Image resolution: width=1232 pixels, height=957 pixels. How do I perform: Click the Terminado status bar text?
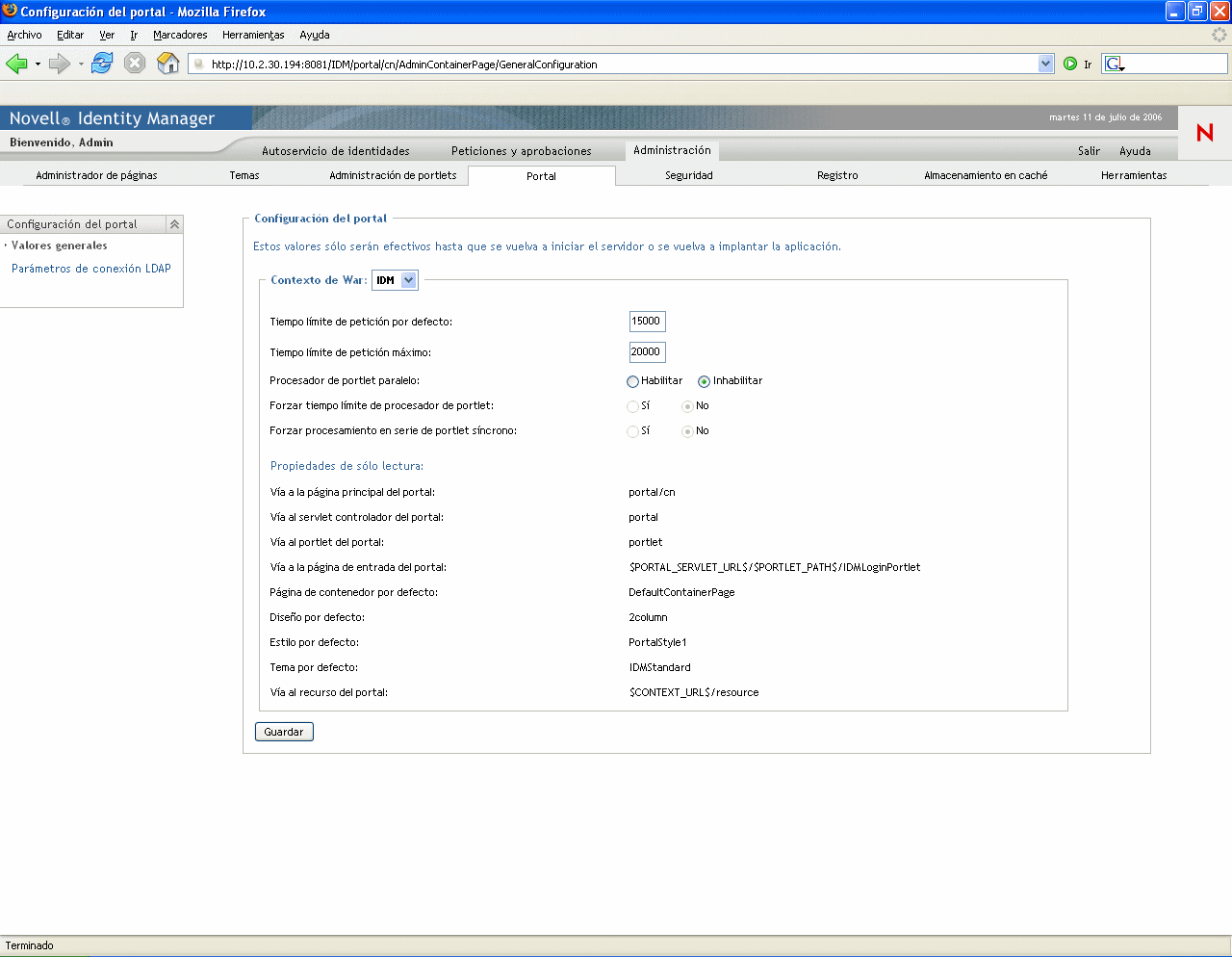pos(30,945)
